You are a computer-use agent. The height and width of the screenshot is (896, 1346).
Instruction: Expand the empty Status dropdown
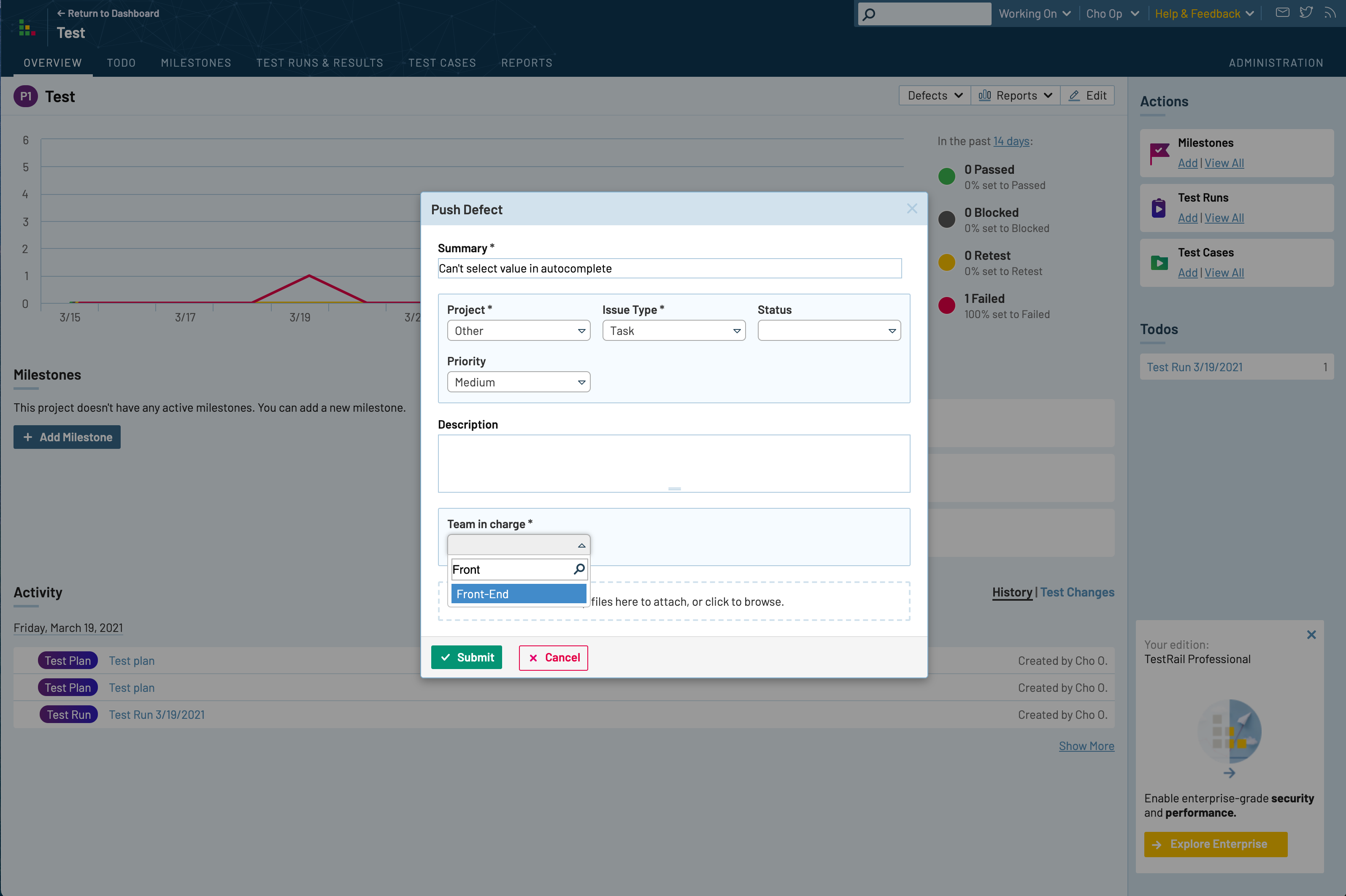(829, 331)
